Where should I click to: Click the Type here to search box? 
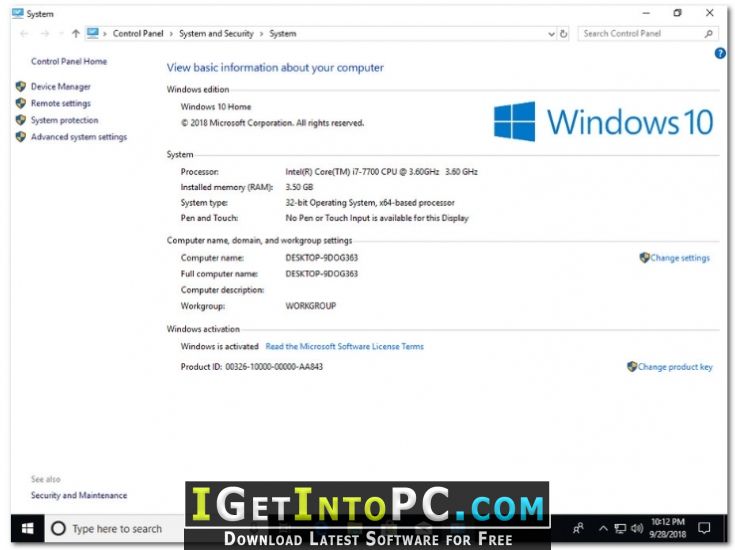tap(115, 529)
